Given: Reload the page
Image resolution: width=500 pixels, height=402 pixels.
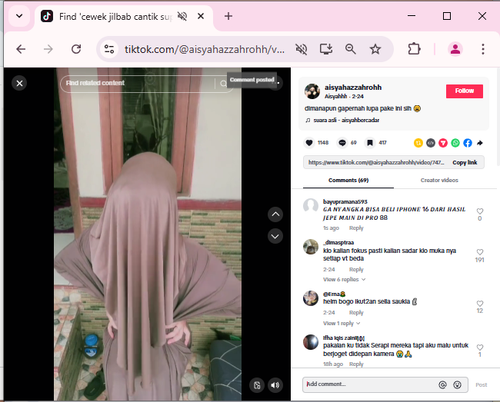Looking at the screenshot, I should click(x=76, y=49).
